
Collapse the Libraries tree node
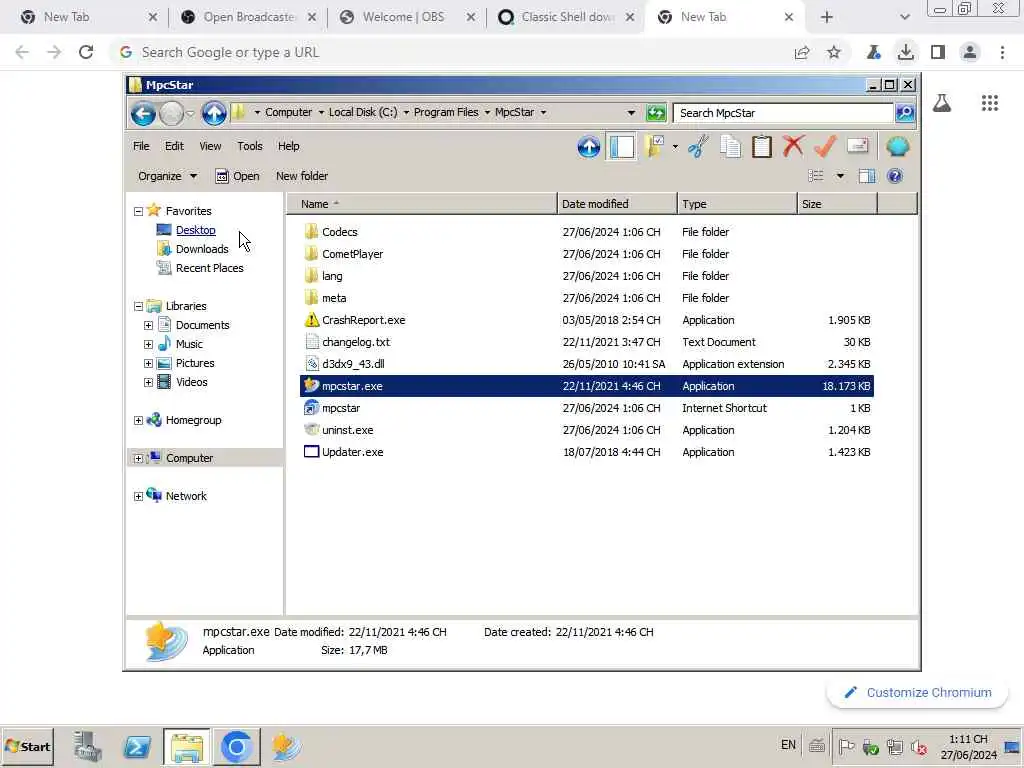tap(138, 306)
